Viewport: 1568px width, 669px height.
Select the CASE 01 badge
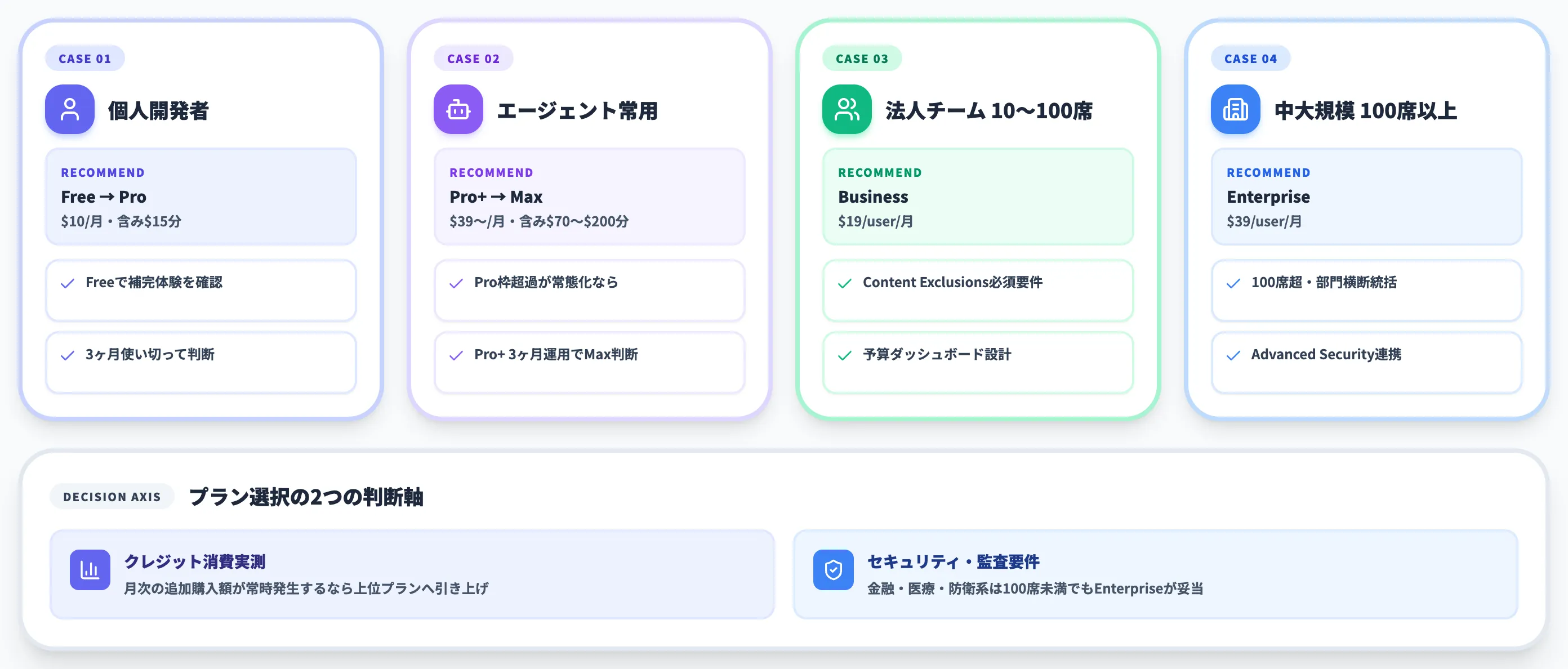tap(84, 59)
